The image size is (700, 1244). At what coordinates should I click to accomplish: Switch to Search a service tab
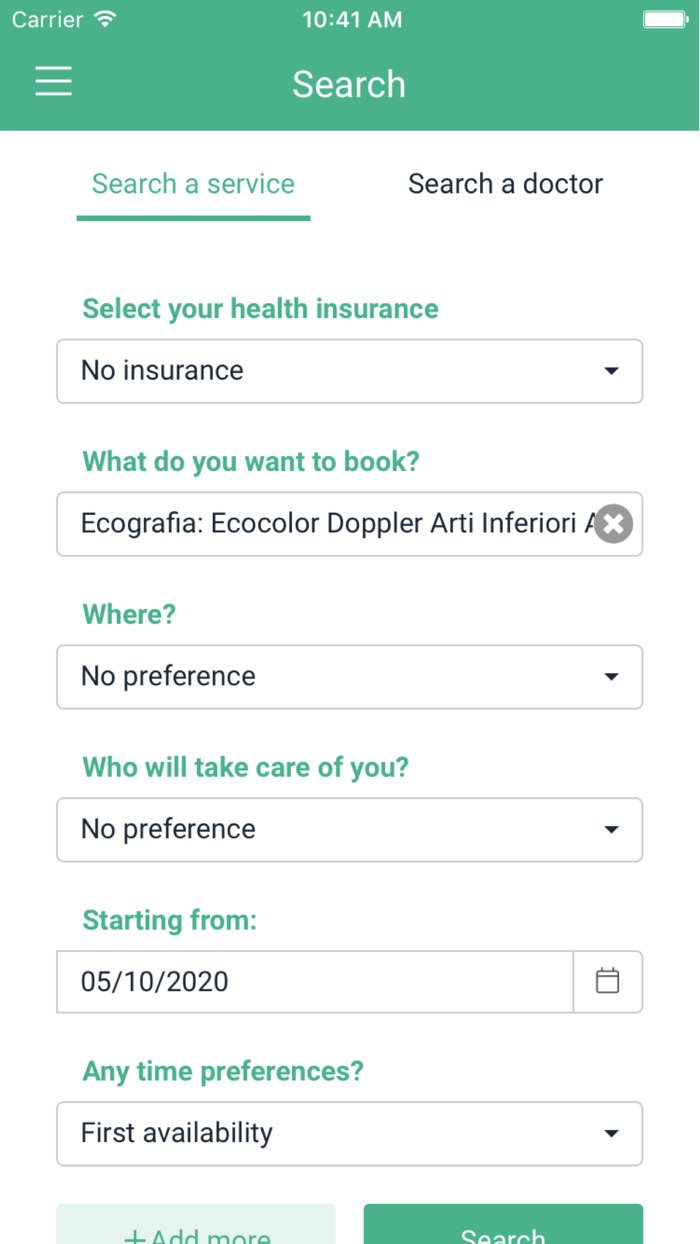[193, 185]
